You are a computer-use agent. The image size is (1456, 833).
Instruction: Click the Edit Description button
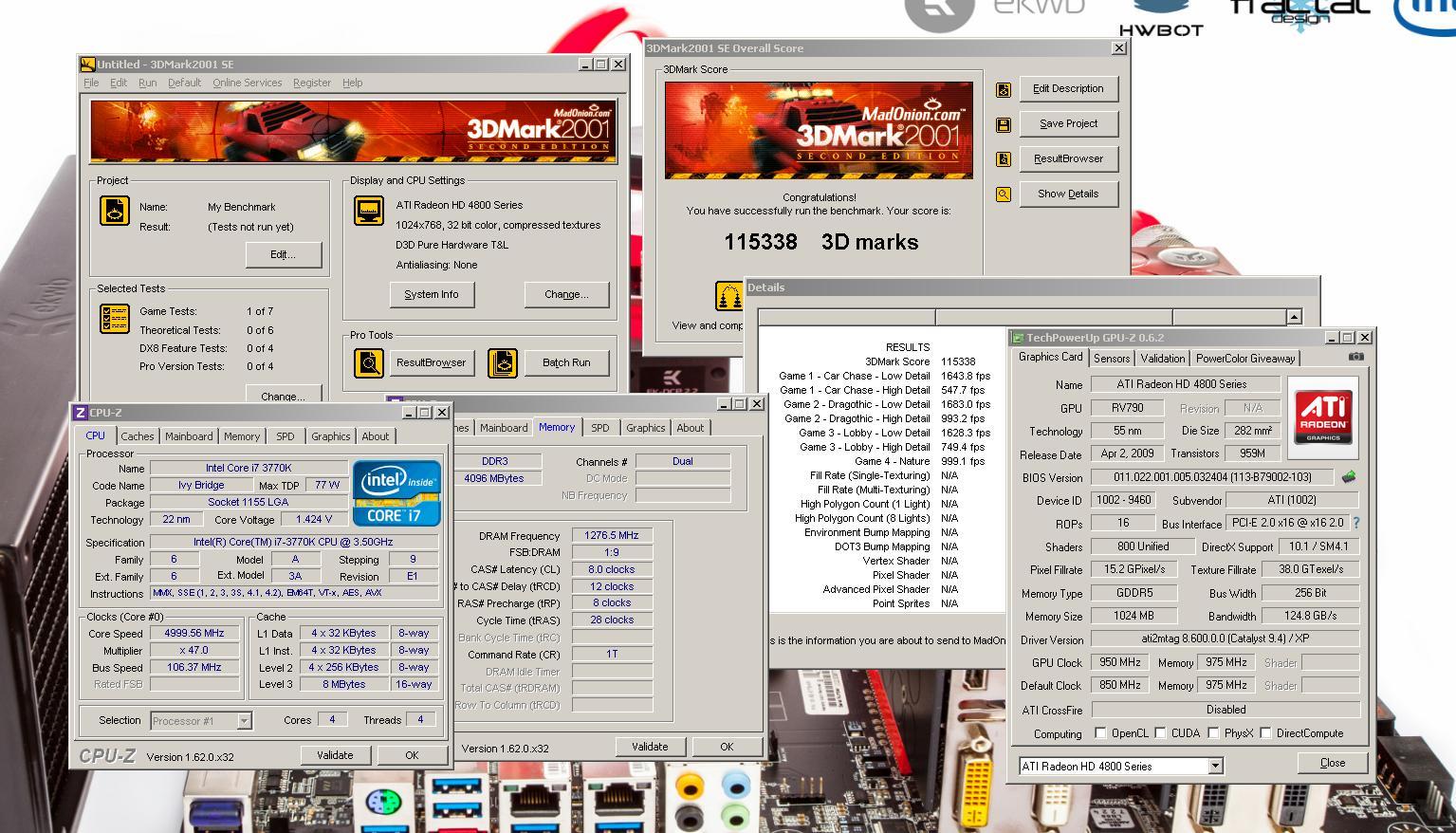tap(1068, 89)
